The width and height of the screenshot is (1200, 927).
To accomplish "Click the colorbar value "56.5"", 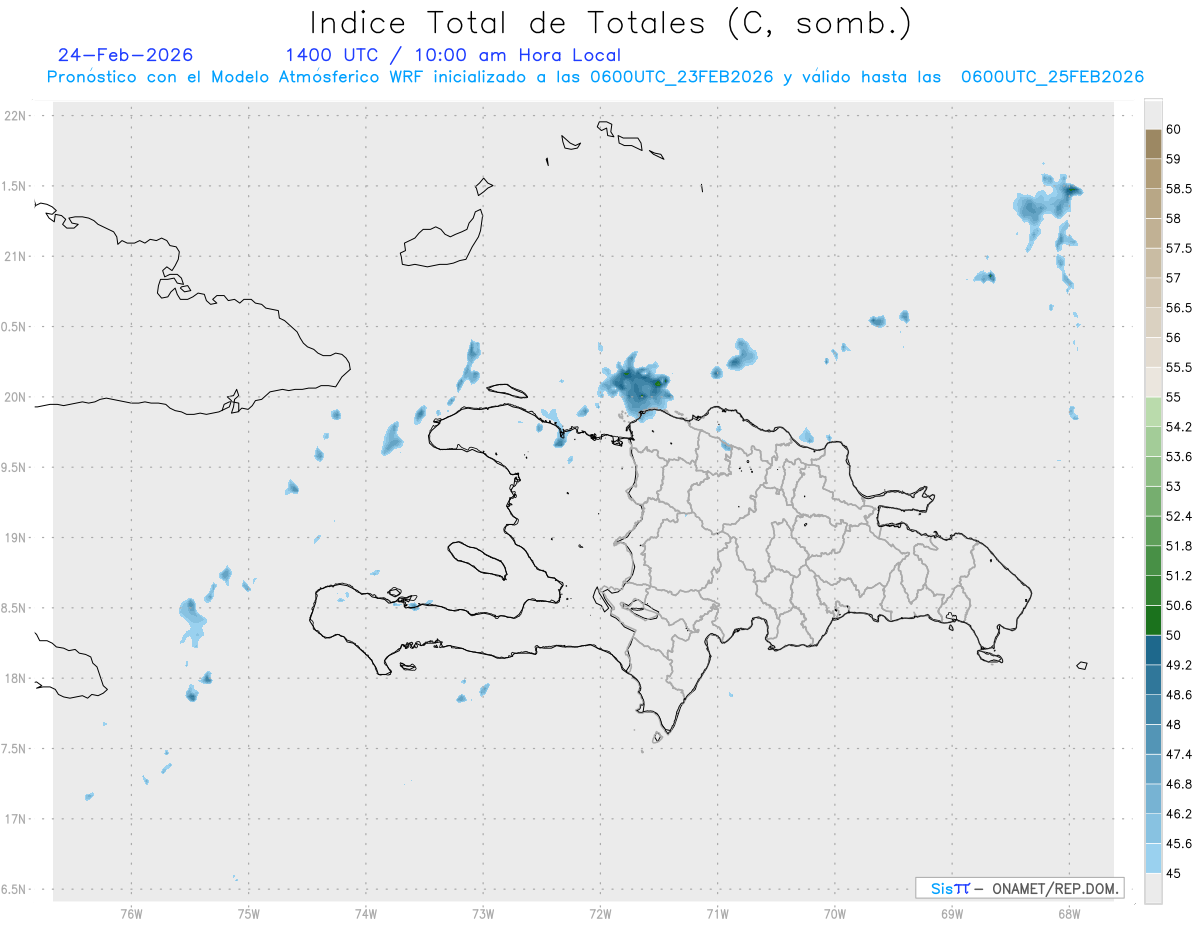I will point(1179,308).
